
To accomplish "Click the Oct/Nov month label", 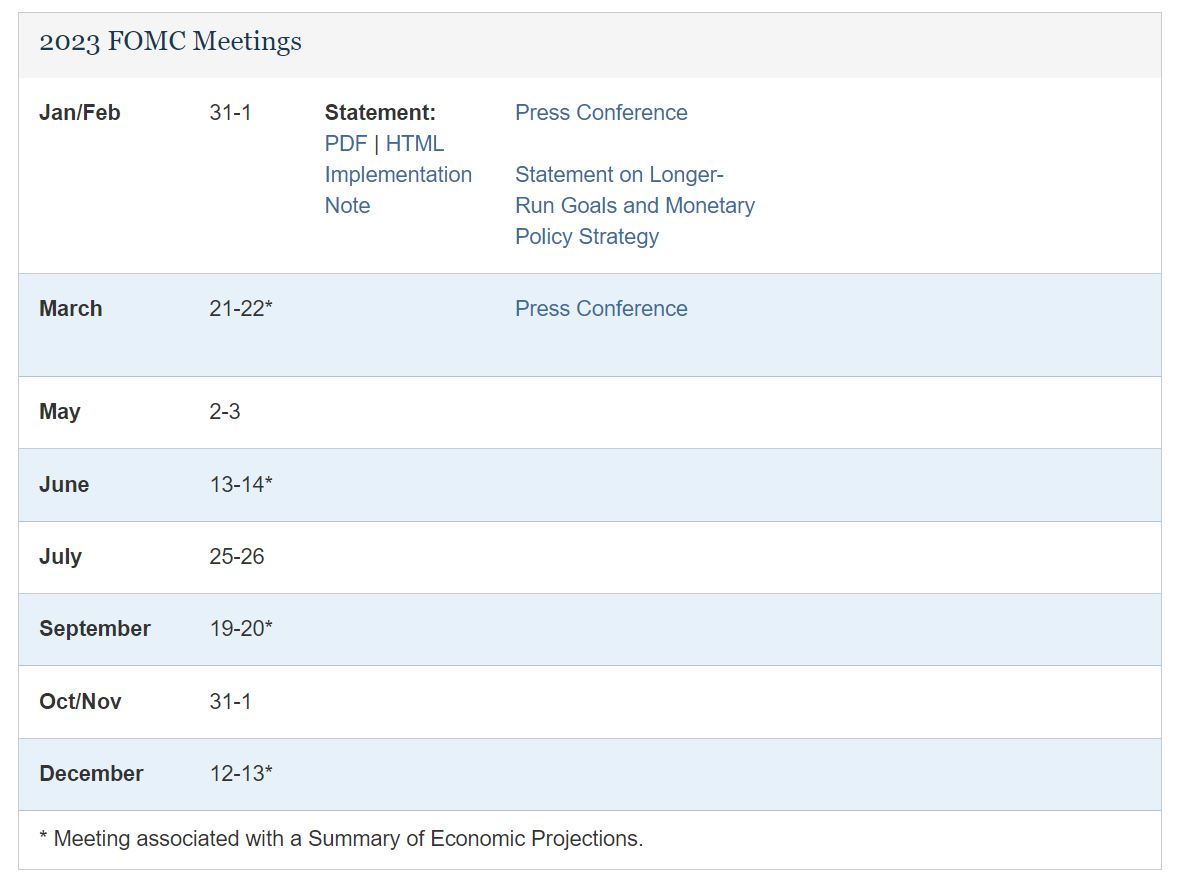I will 80,702.
